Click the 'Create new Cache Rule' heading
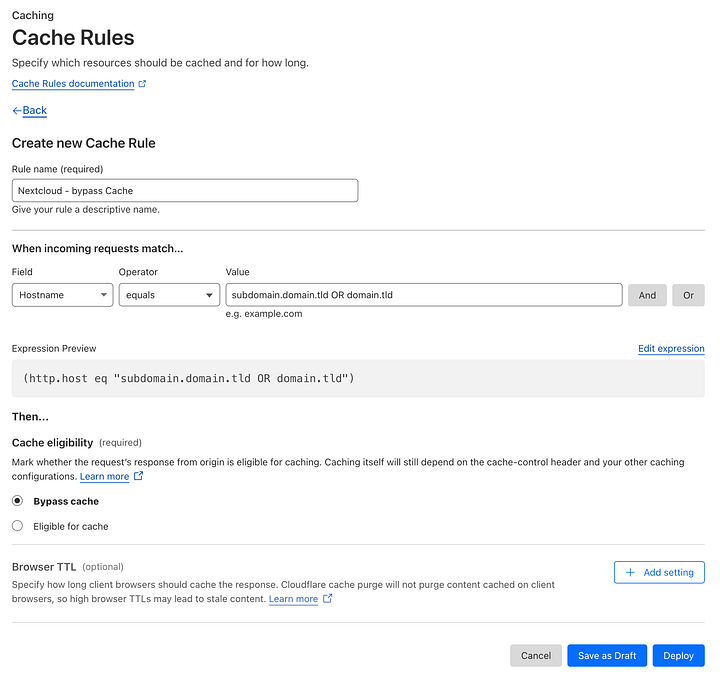Image resolution: width=720 pixels, height=677 pixels. click(84, 143)
